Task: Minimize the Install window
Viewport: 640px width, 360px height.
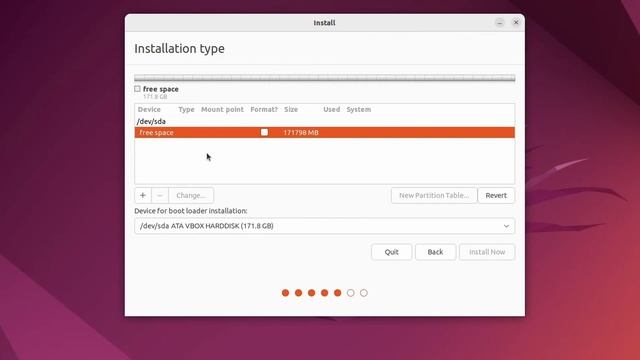Action: 500,23
